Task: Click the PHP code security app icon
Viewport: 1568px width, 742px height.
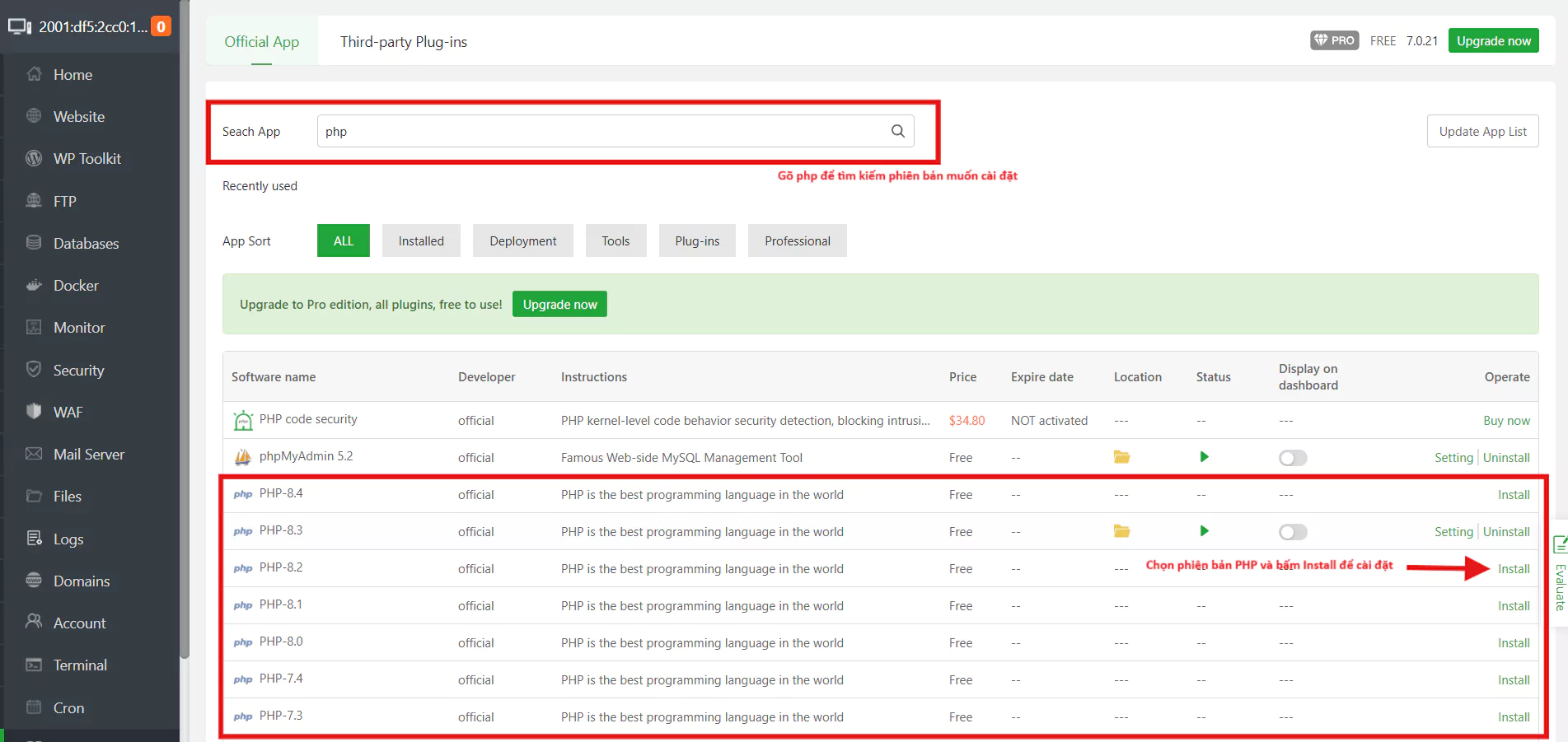Action: [x=243, y=420]
